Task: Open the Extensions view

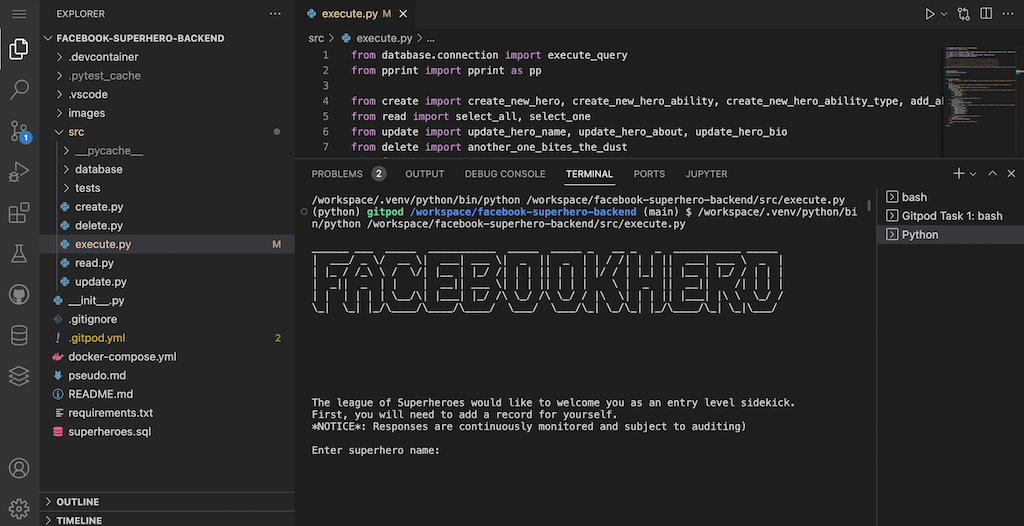Action: coord(19,213)
